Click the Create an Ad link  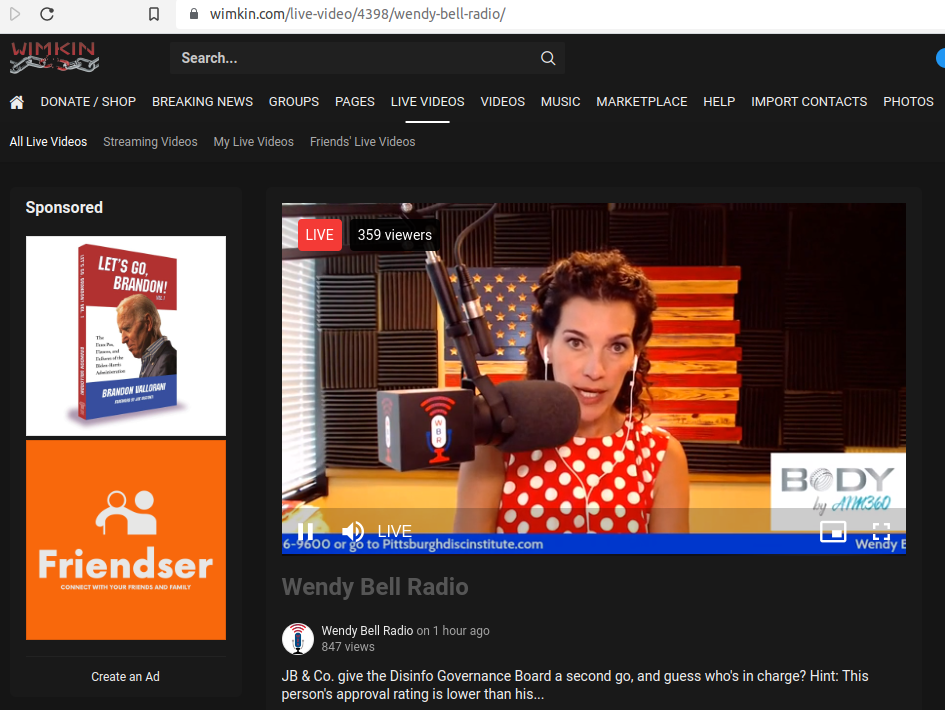coord(125,677)
